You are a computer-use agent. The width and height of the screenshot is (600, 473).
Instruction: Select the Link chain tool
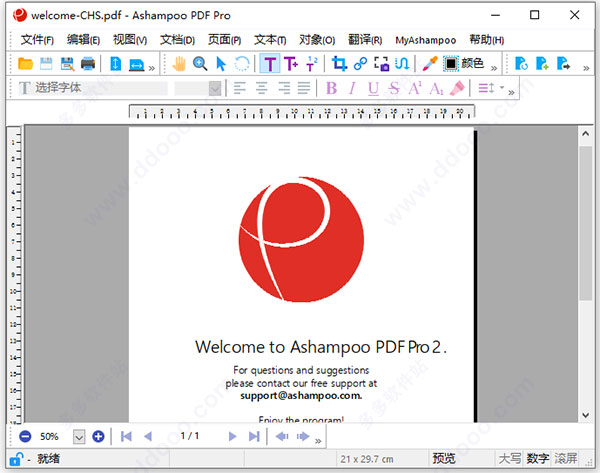(360, 64)
